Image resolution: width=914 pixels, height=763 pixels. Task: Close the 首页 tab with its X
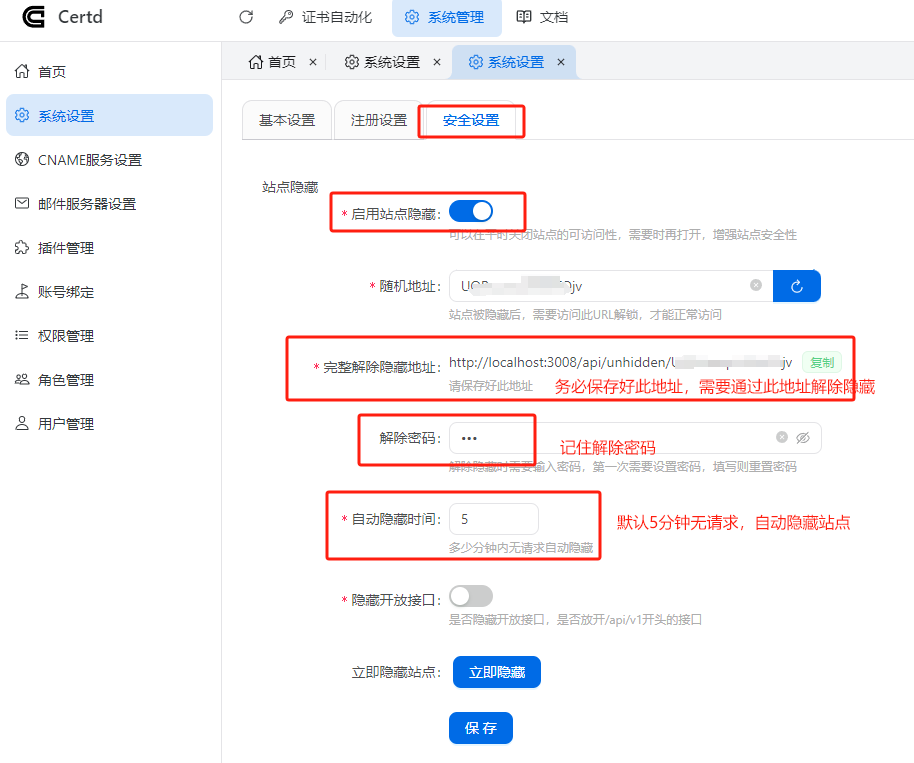tap(313, 62)
